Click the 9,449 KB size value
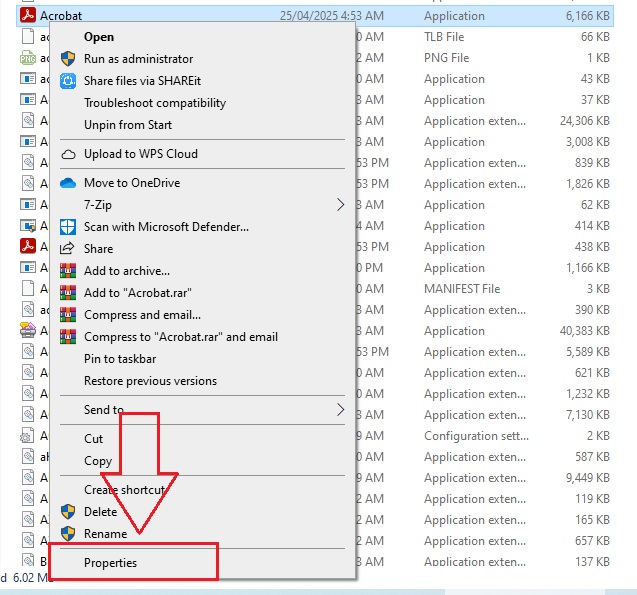The width and height of the screenshot is (637, 595). click(x=587, y=478)
